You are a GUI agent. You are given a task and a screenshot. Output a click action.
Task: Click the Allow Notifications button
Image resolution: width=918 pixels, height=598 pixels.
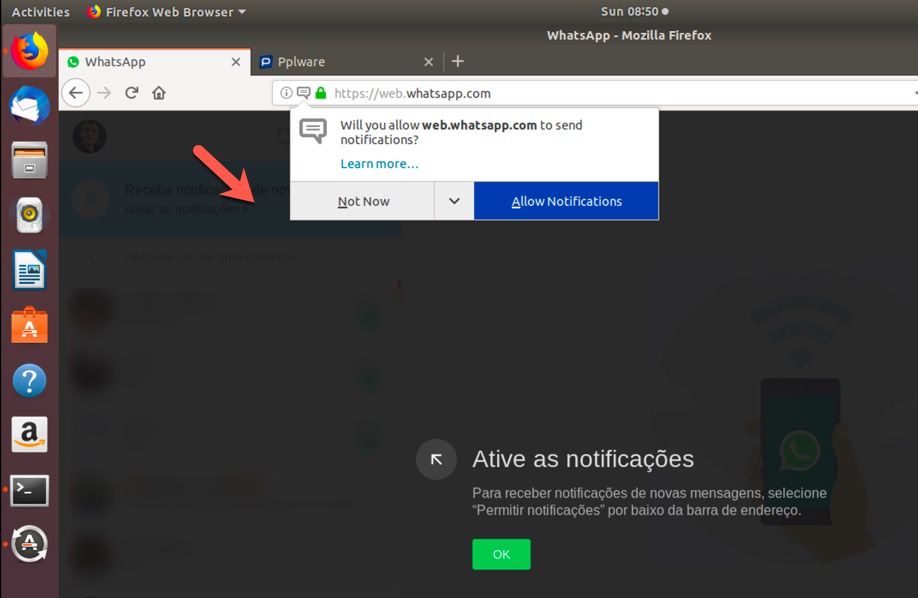[x=566, y=200]
